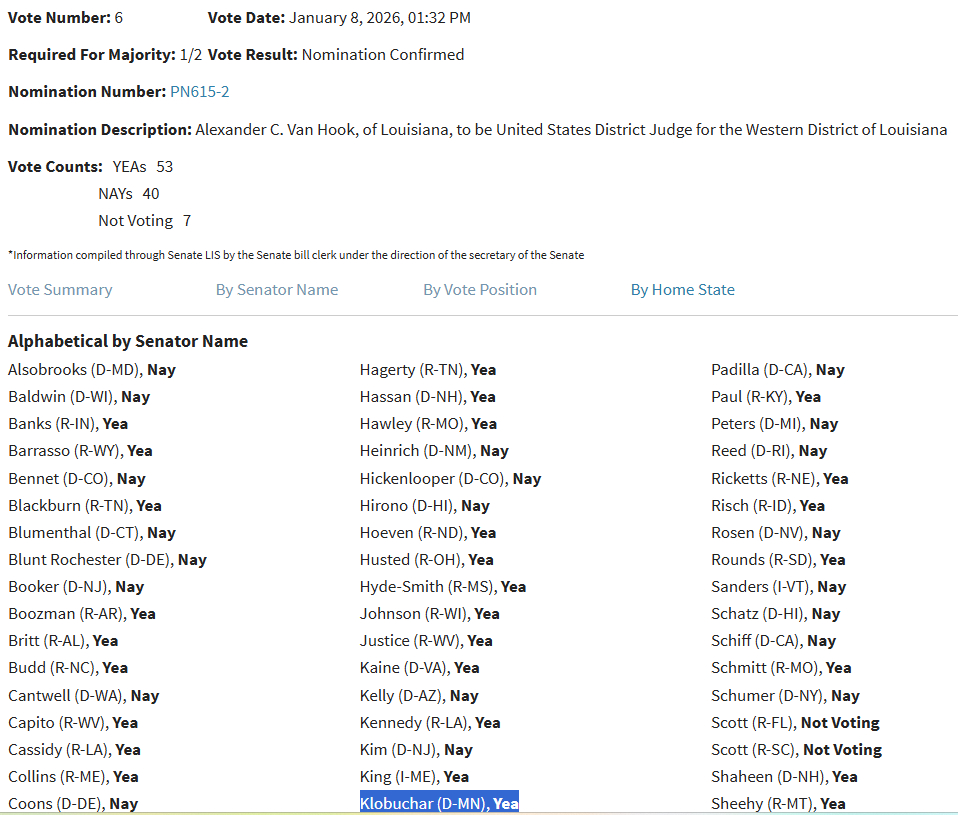
Task: Select the Sanders (I-VT) entry
Action: (778, 587)
